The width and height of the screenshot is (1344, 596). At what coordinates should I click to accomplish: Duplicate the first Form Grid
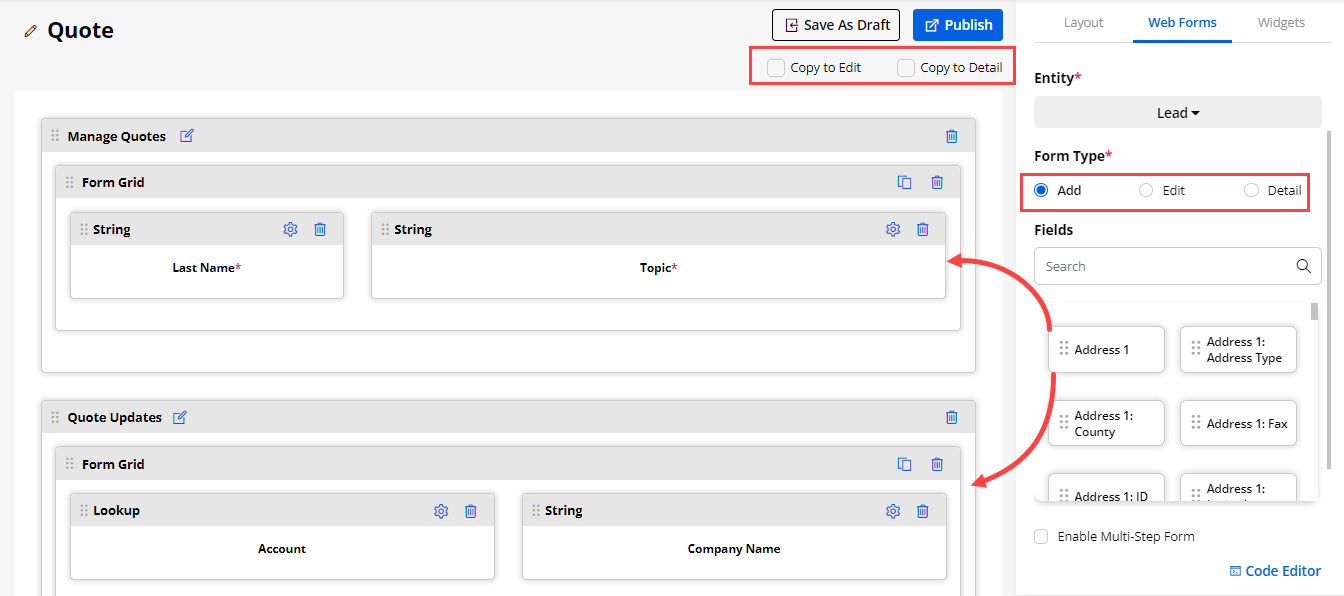904,182
